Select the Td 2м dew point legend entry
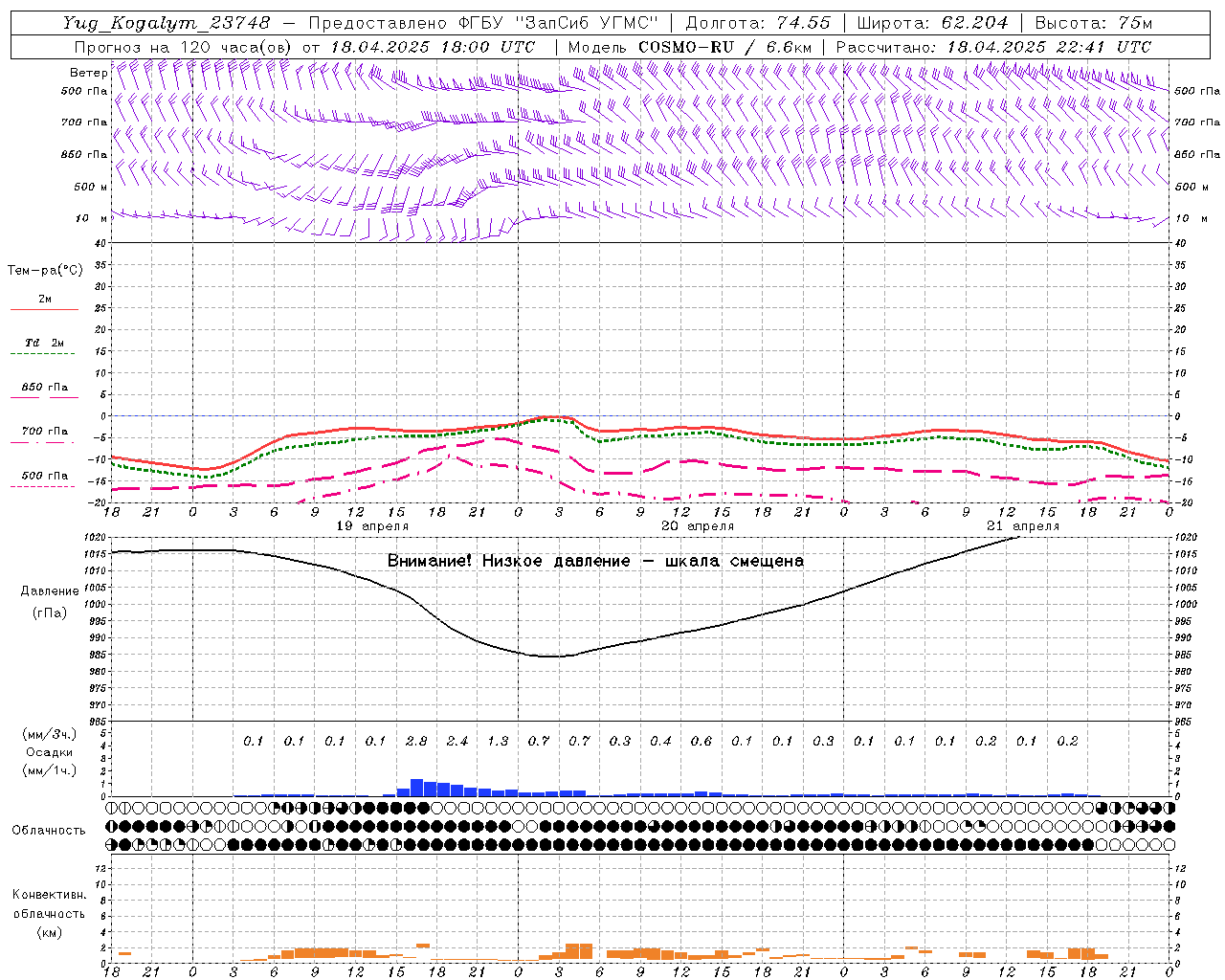Screen dimensions: 1225x980 [44, 343]
